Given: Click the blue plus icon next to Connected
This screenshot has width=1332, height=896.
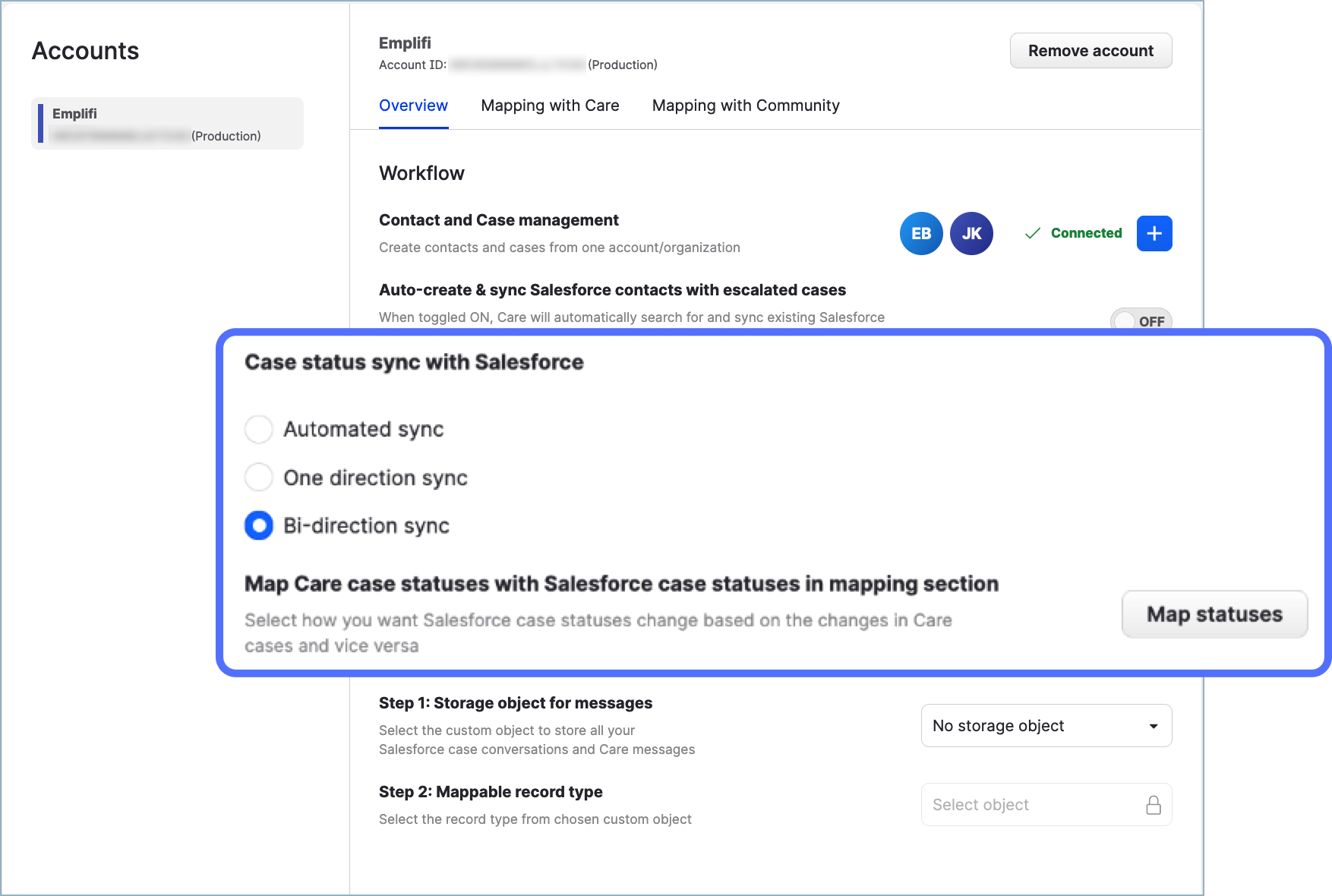Looking at the screenshot, I should [1154, 233].
